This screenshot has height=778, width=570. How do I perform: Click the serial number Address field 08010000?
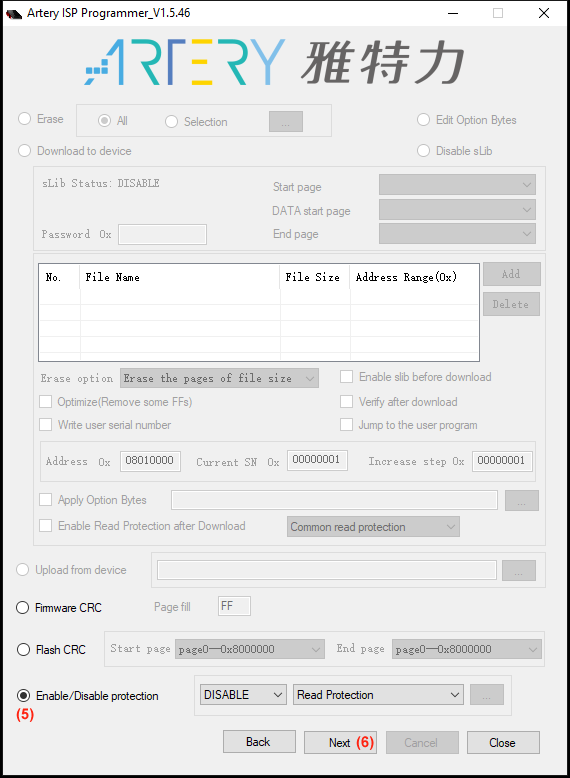tap(150, 461)
